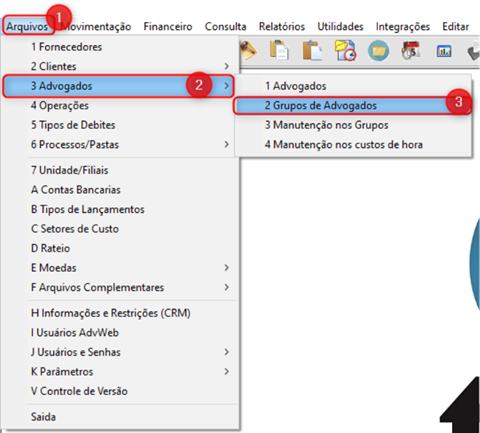Open the Arquivos menu
Screen dimensions: 480x433
pyautogui.click(x=27, y=26)
